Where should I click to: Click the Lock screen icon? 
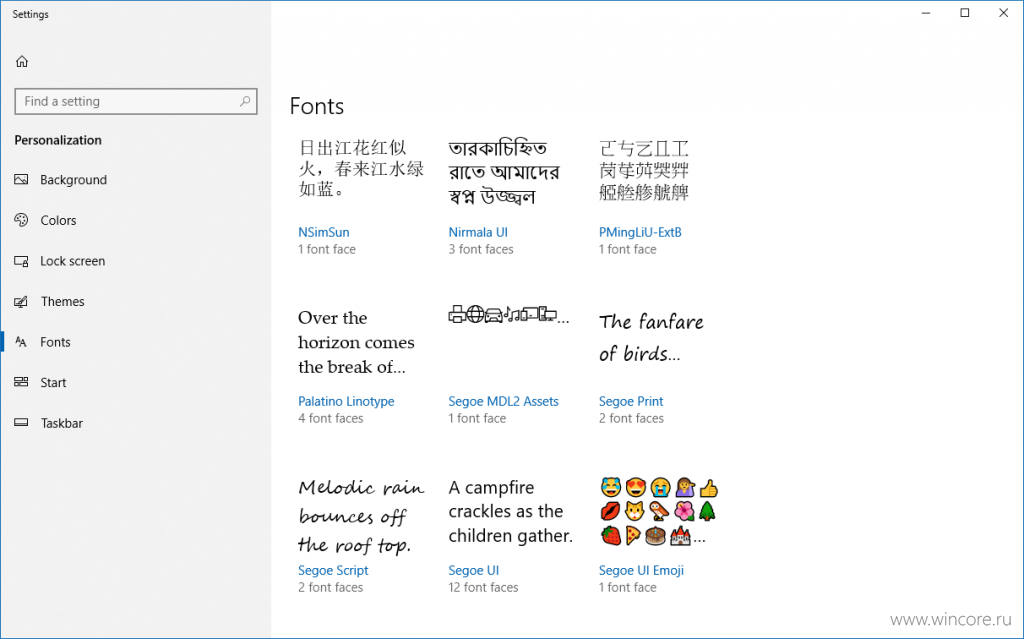(22, 261)
